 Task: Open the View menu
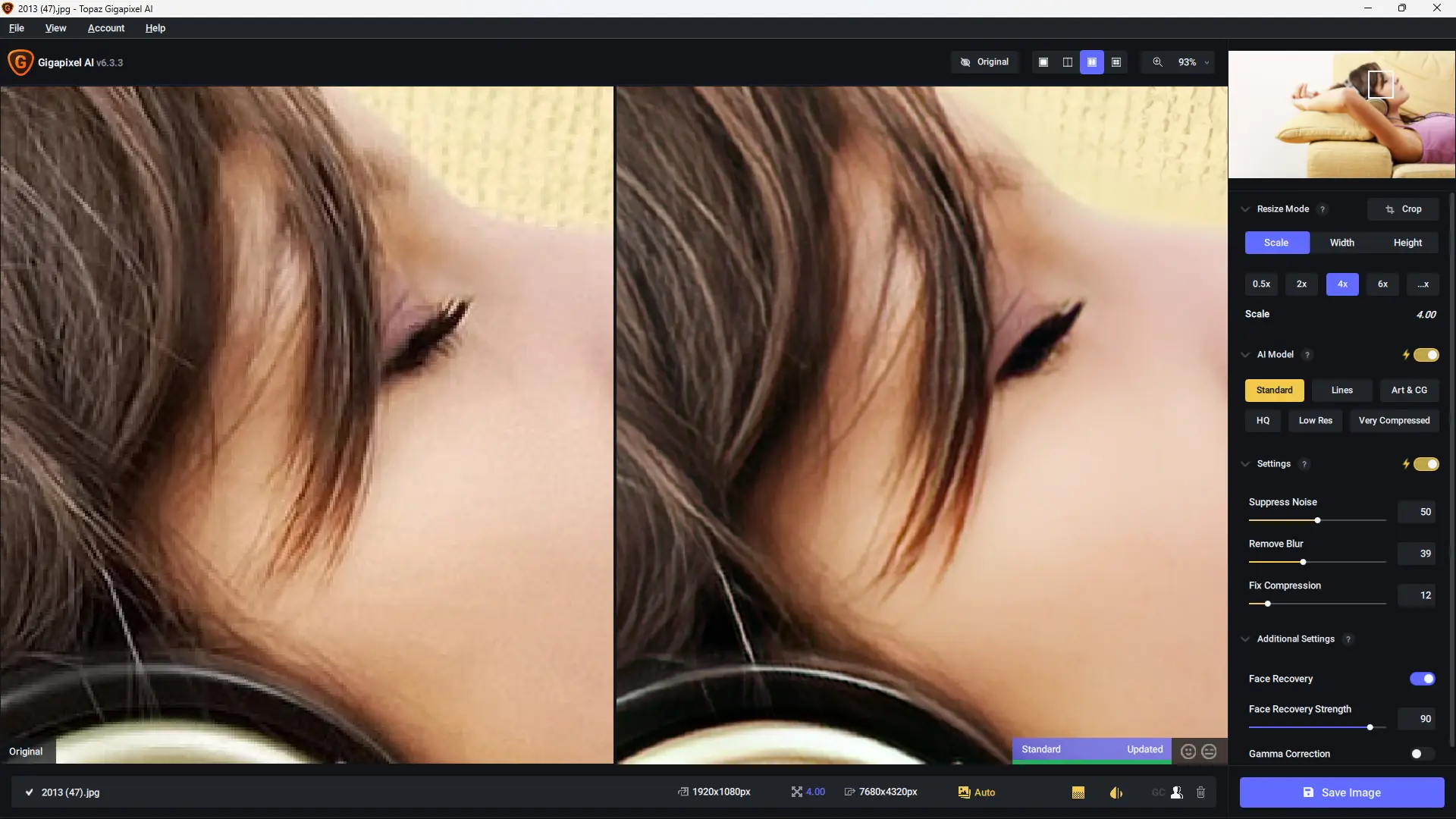tap(55, 28)
